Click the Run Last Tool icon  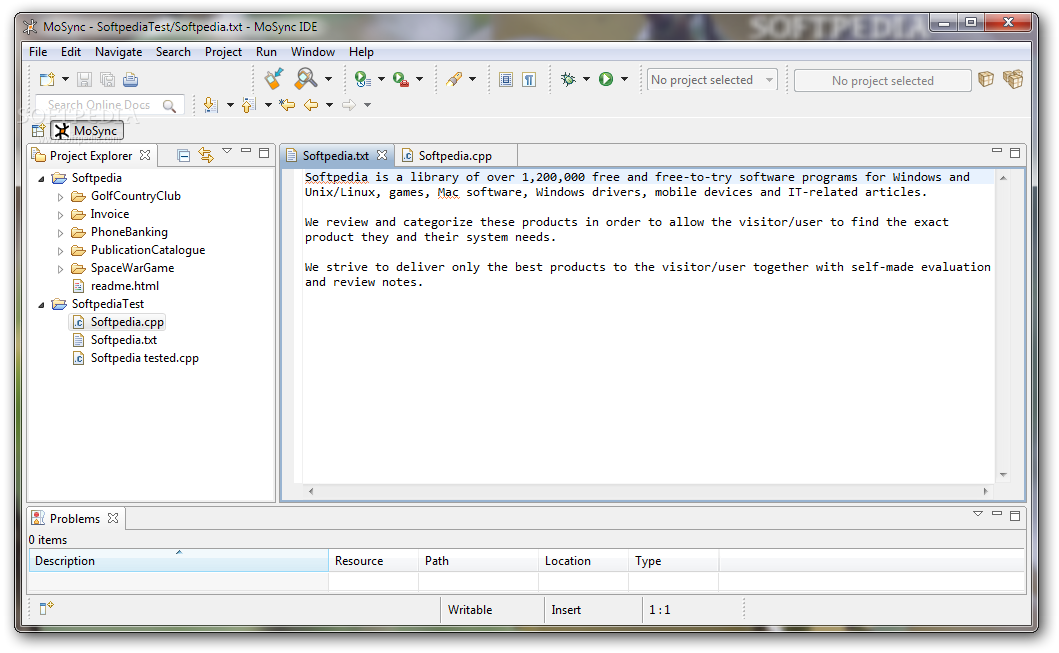click(363, 80)
